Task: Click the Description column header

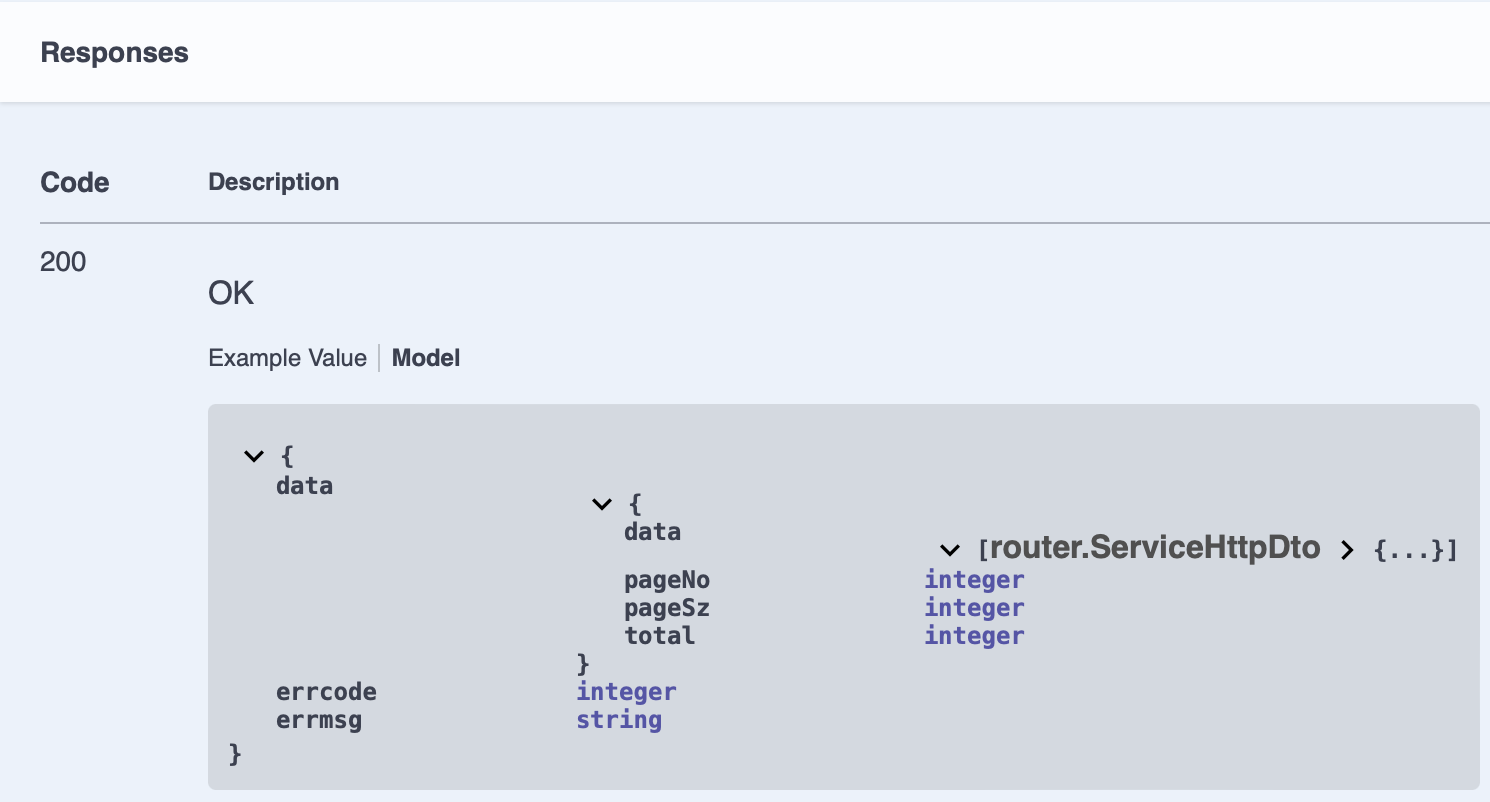Action: (274, 182)
